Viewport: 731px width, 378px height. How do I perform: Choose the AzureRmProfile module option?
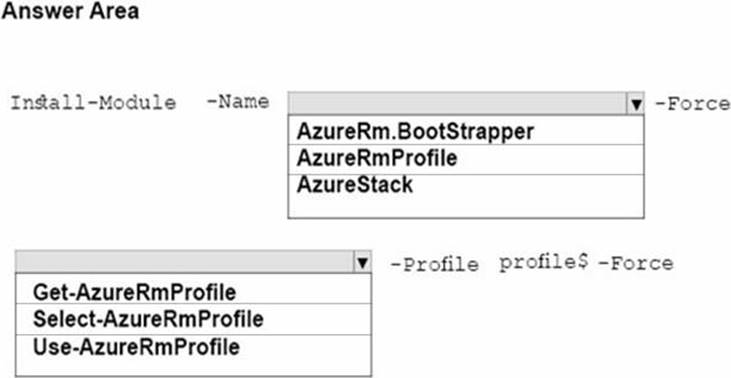466,159
